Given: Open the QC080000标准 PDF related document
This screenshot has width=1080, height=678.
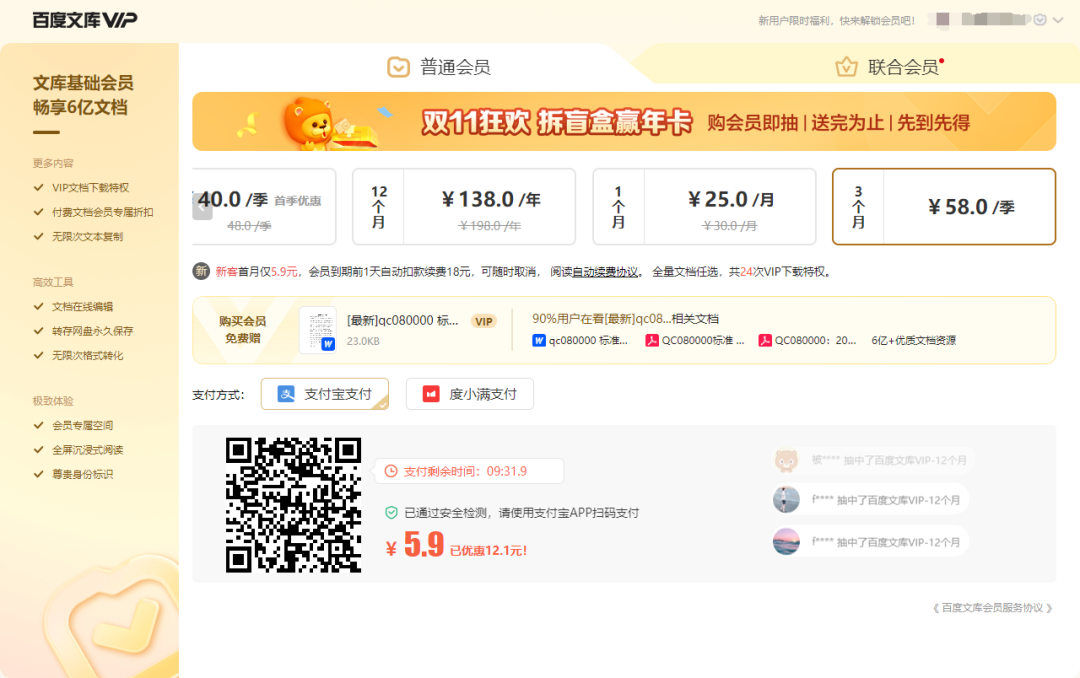Looking at the screenshot, I should (694, 340).
